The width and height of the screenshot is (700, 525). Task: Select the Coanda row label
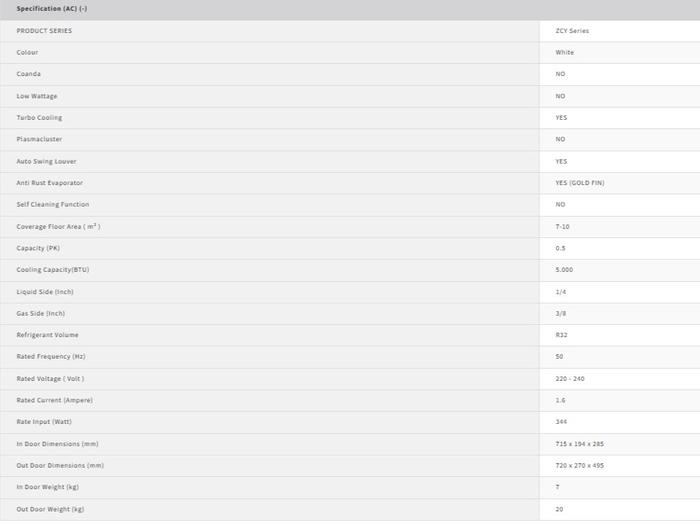[x=28, y=74]
